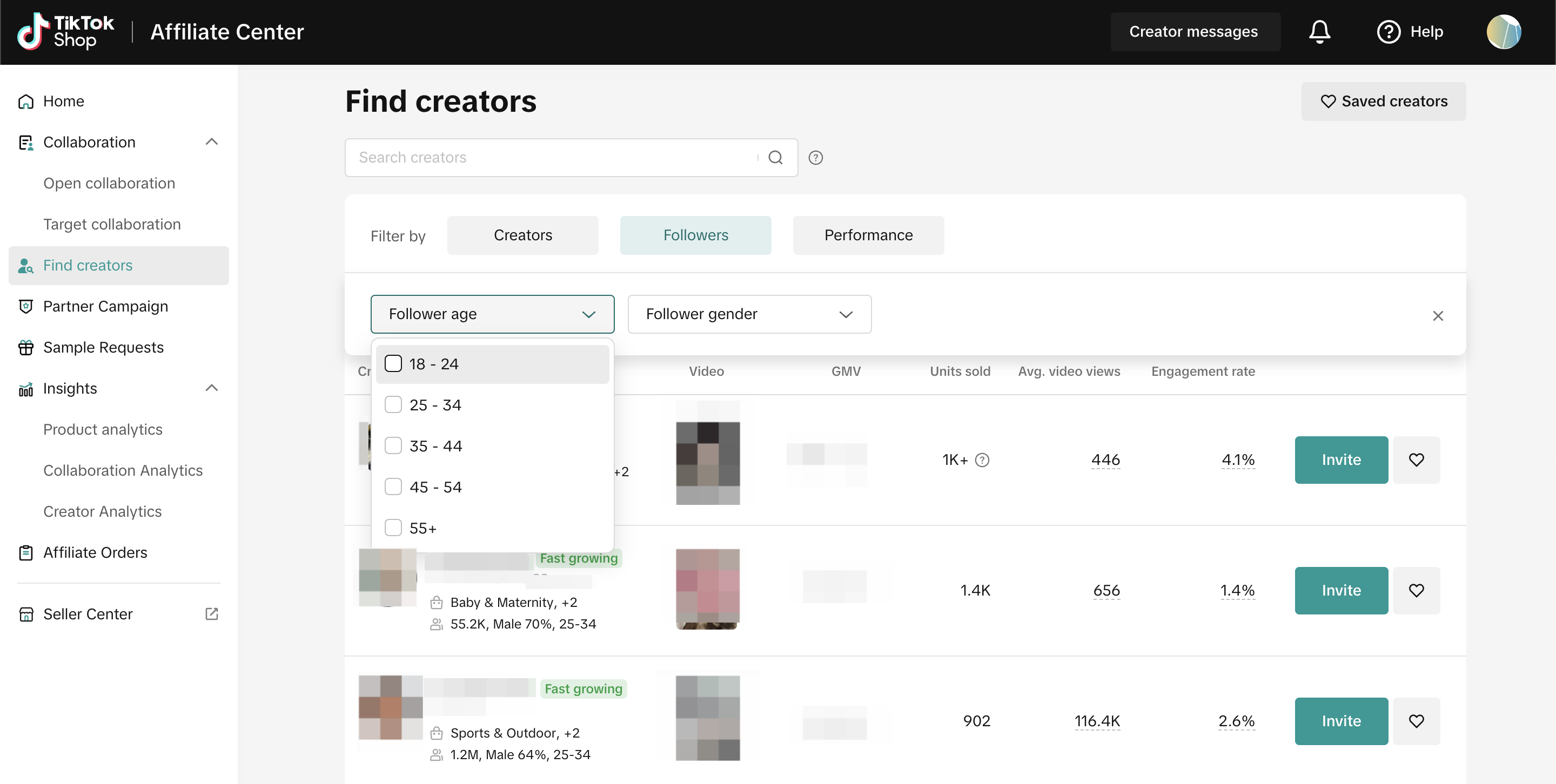The height and width of the screenshot is (784, 1556).
Task: Tick the 55+ age checkbox
Action: coord(393,528)
